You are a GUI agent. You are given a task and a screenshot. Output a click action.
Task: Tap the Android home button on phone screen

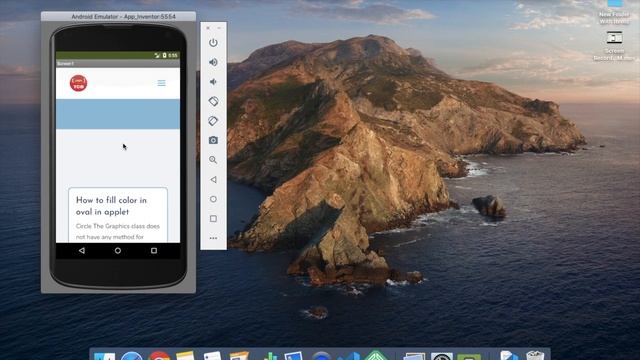coord(118,251)
